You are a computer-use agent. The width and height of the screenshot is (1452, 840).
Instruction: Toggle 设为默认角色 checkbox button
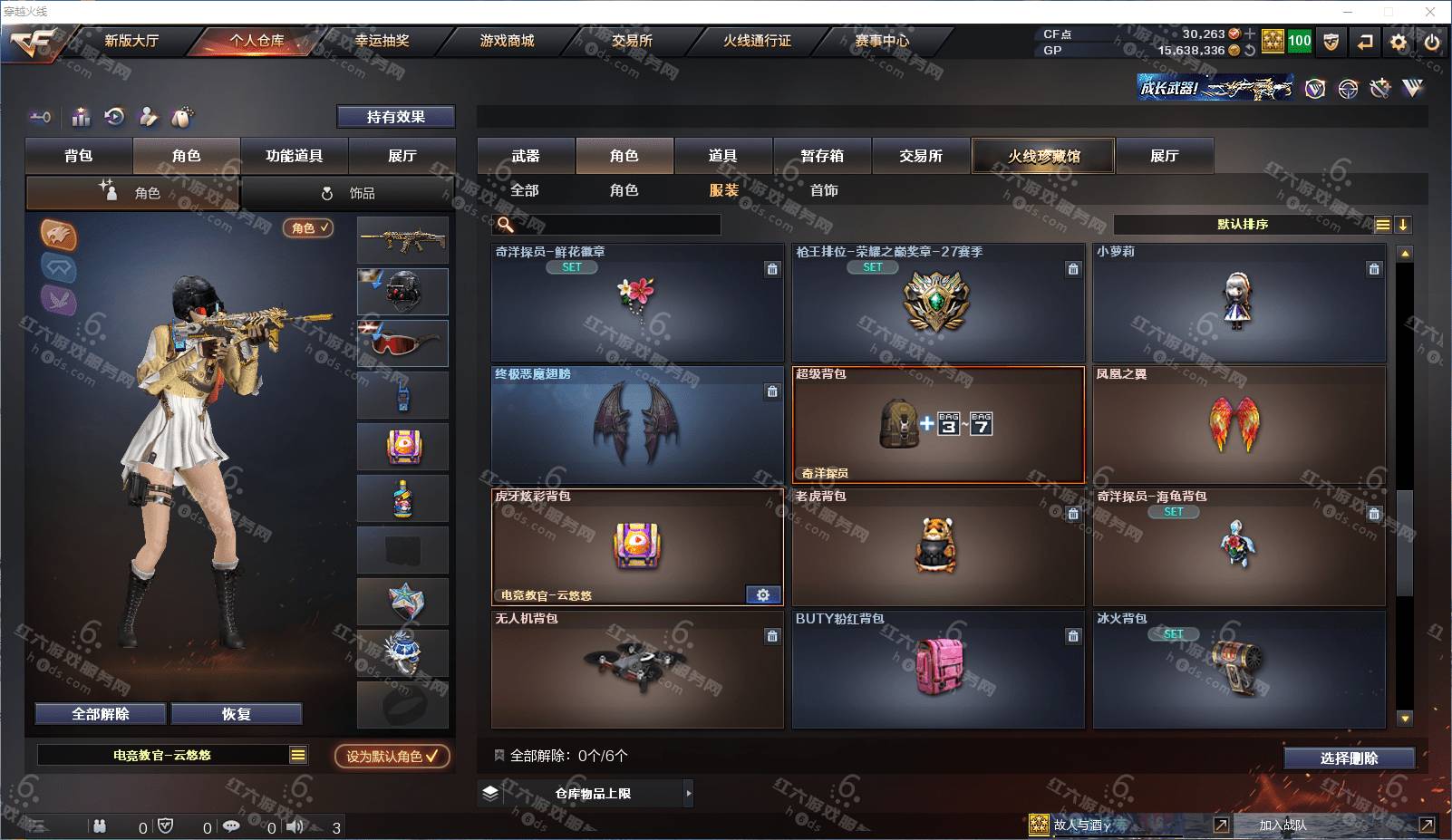tap(392, 756)
